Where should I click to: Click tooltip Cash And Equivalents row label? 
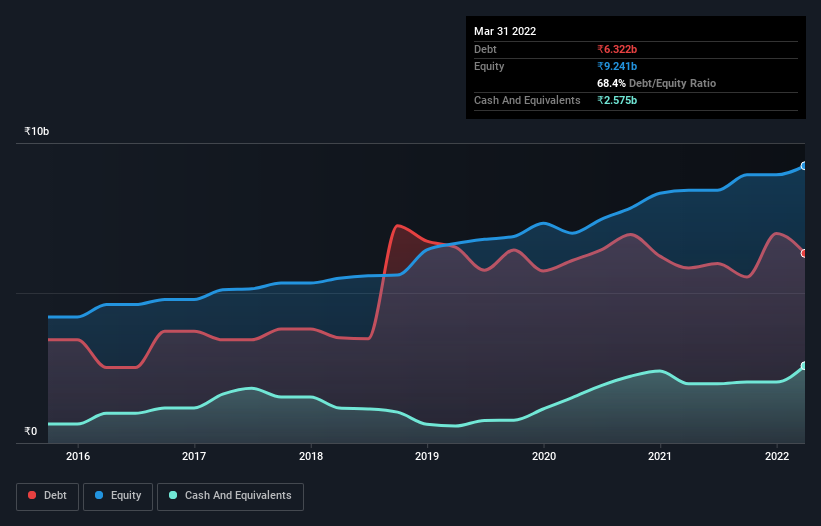click(x=527, y=100)
